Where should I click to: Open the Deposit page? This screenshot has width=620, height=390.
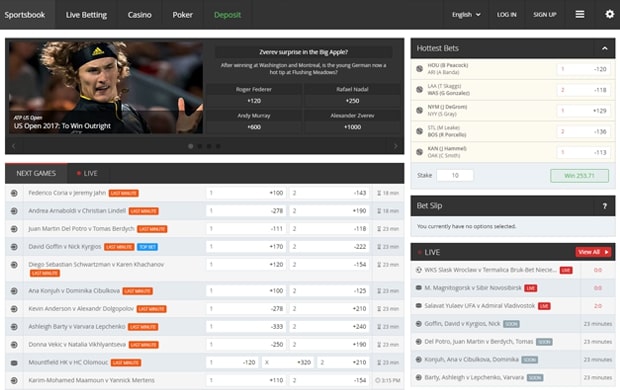point(227,15)
